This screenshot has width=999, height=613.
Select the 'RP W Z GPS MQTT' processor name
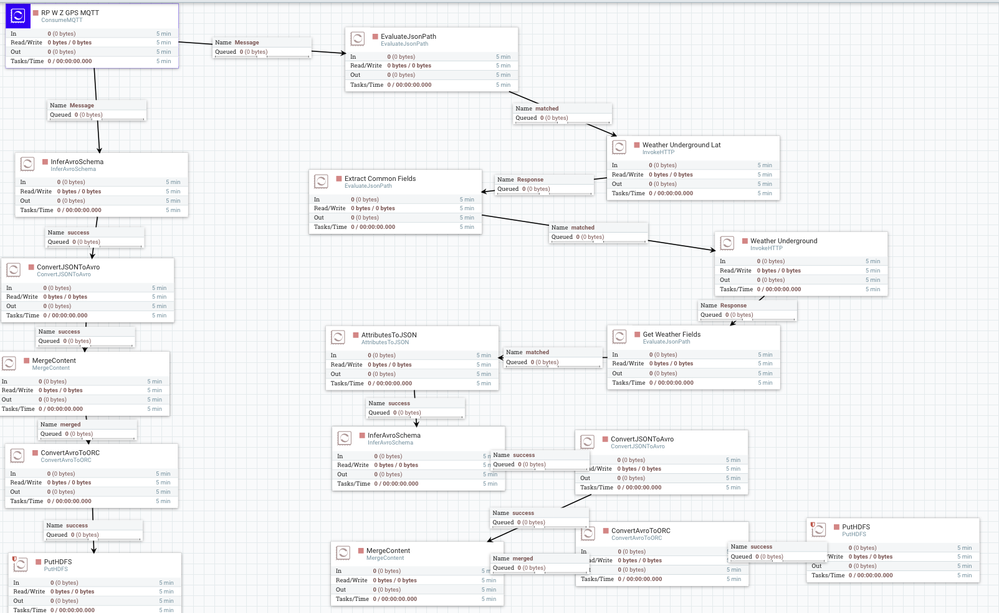point(70,13)
